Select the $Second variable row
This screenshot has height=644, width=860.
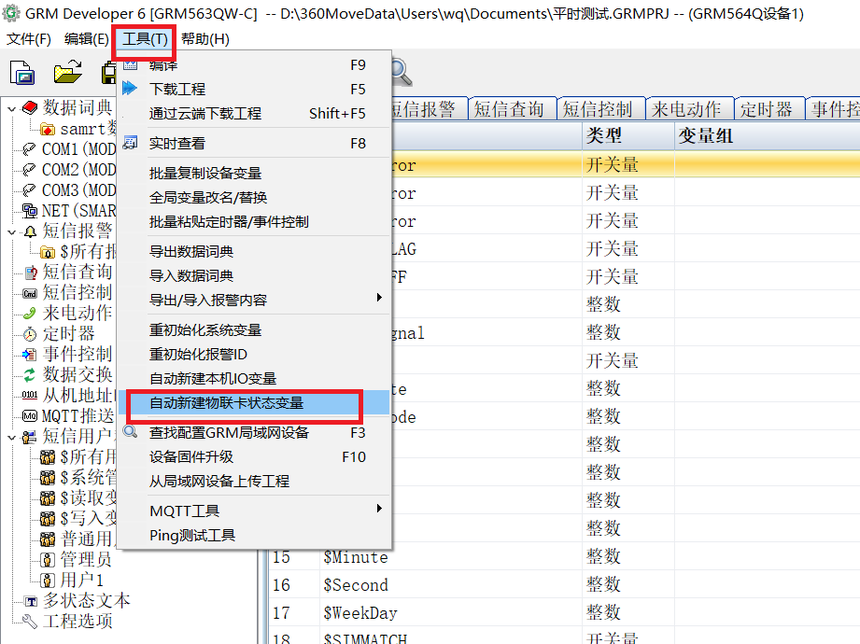click(x=564, y=585)
